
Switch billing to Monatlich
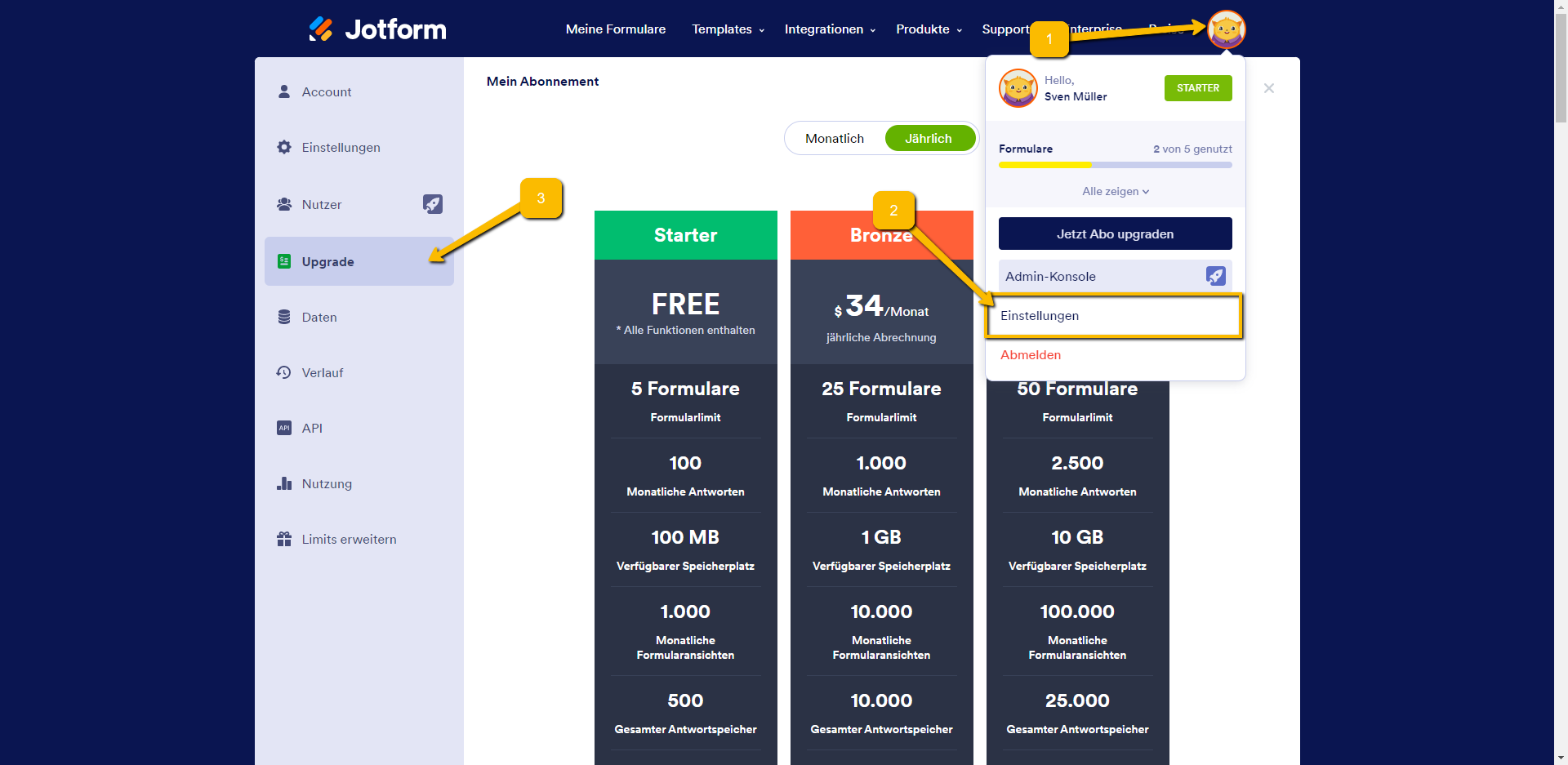[x=835, y=138]
